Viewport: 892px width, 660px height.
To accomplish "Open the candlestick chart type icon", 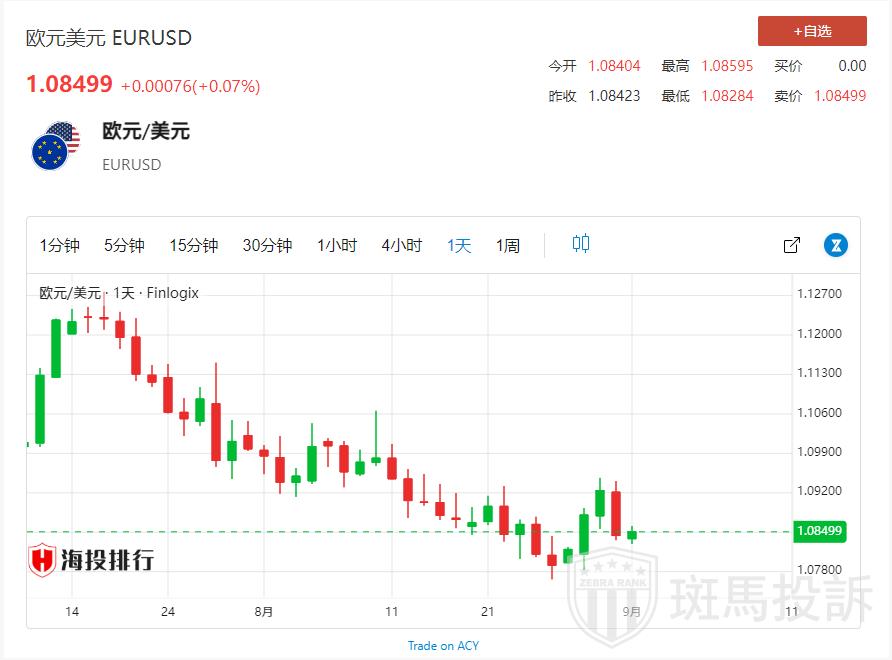I will (581, 244).
